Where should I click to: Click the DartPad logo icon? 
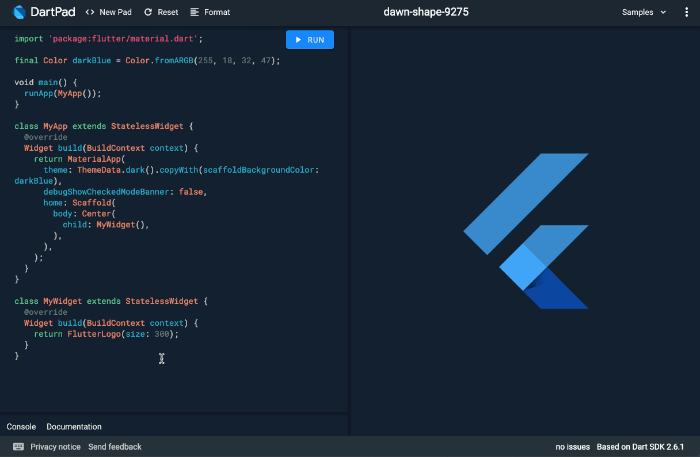coord(17,12)
